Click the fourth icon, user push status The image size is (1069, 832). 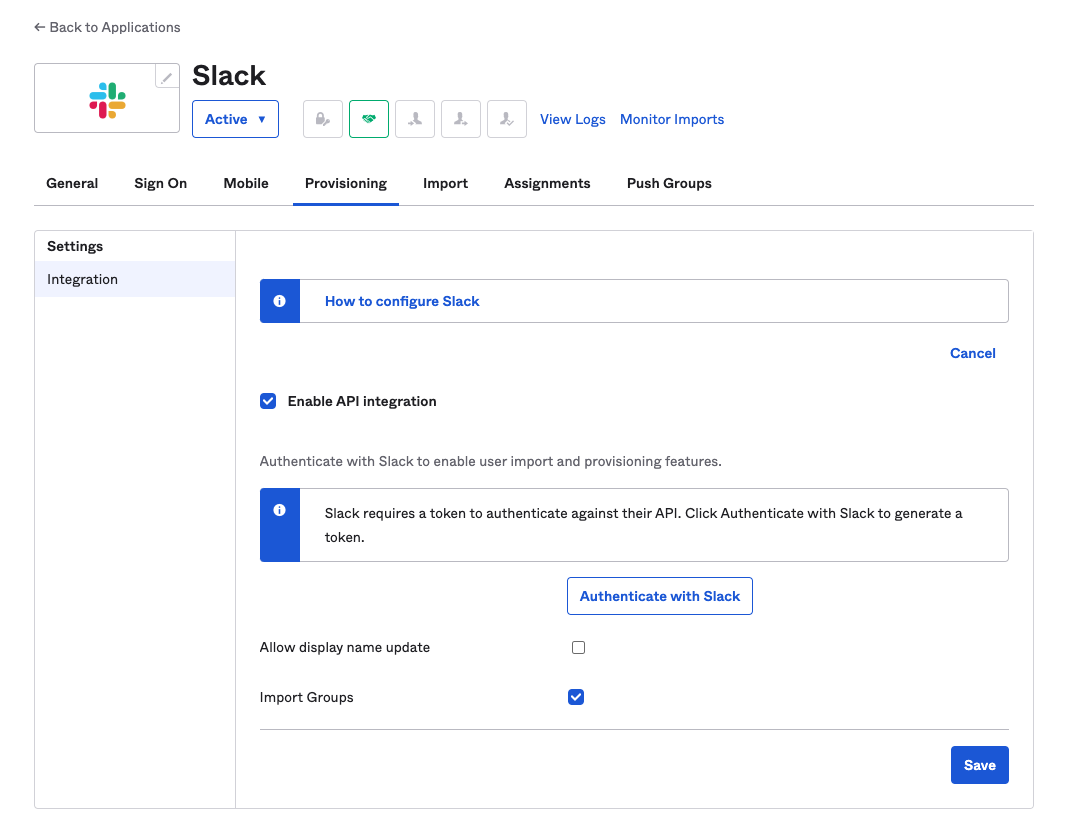click(461, 119)
